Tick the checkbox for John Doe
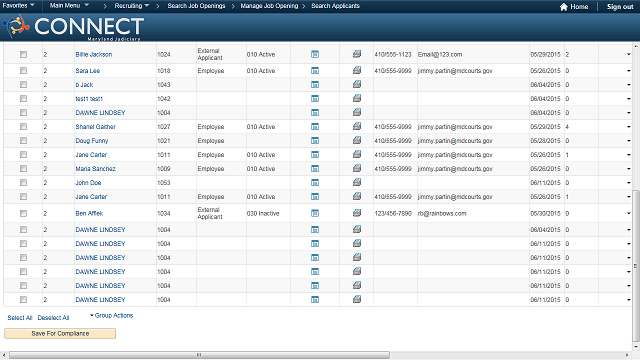This screenshot has height=360, width=640. [x=23, y=182]
